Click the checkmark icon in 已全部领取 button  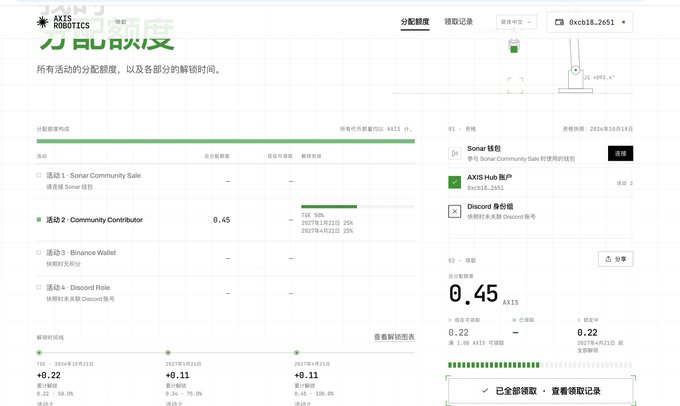[485, 391]
